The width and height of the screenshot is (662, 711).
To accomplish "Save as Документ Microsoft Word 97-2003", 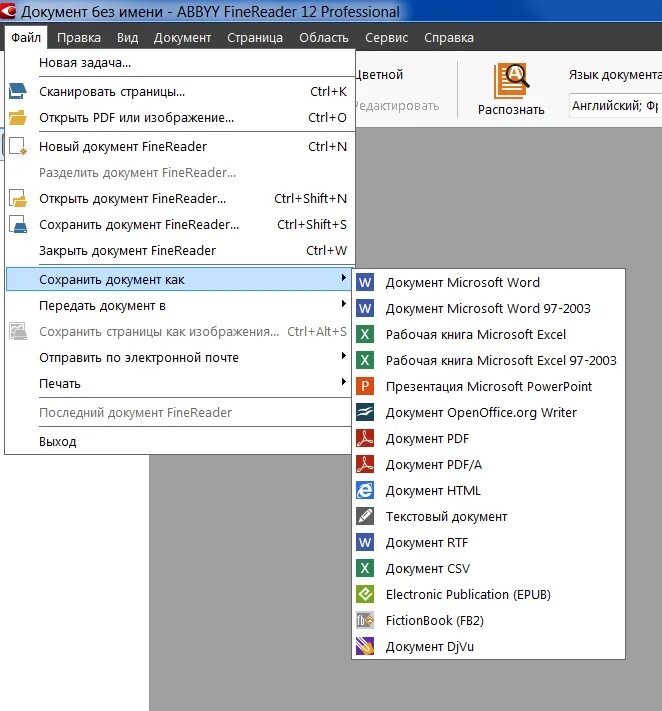I will click(x=488, y=308).
